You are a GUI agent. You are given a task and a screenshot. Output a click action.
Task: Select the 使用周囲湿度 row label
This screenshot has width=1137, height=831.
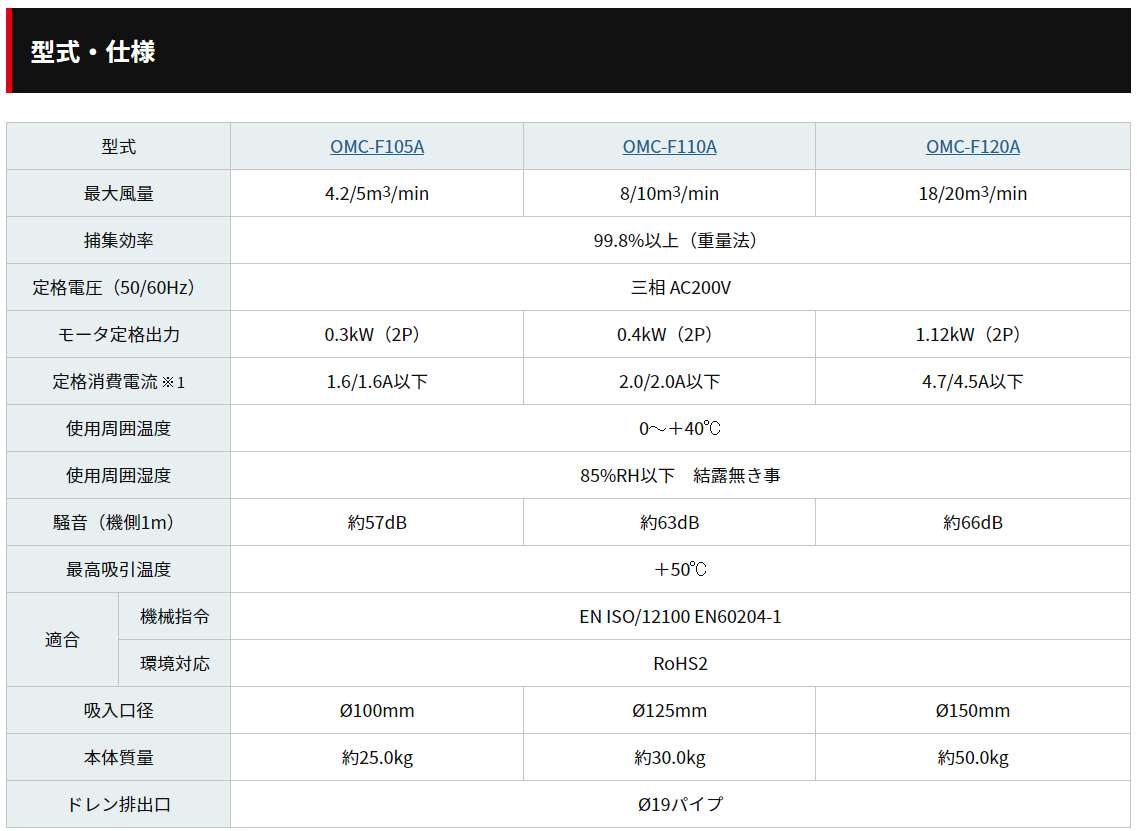click(x=119, y=476)
